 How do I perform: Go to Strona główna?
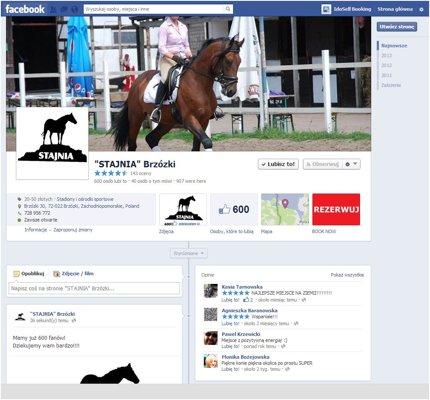[395, 9]
